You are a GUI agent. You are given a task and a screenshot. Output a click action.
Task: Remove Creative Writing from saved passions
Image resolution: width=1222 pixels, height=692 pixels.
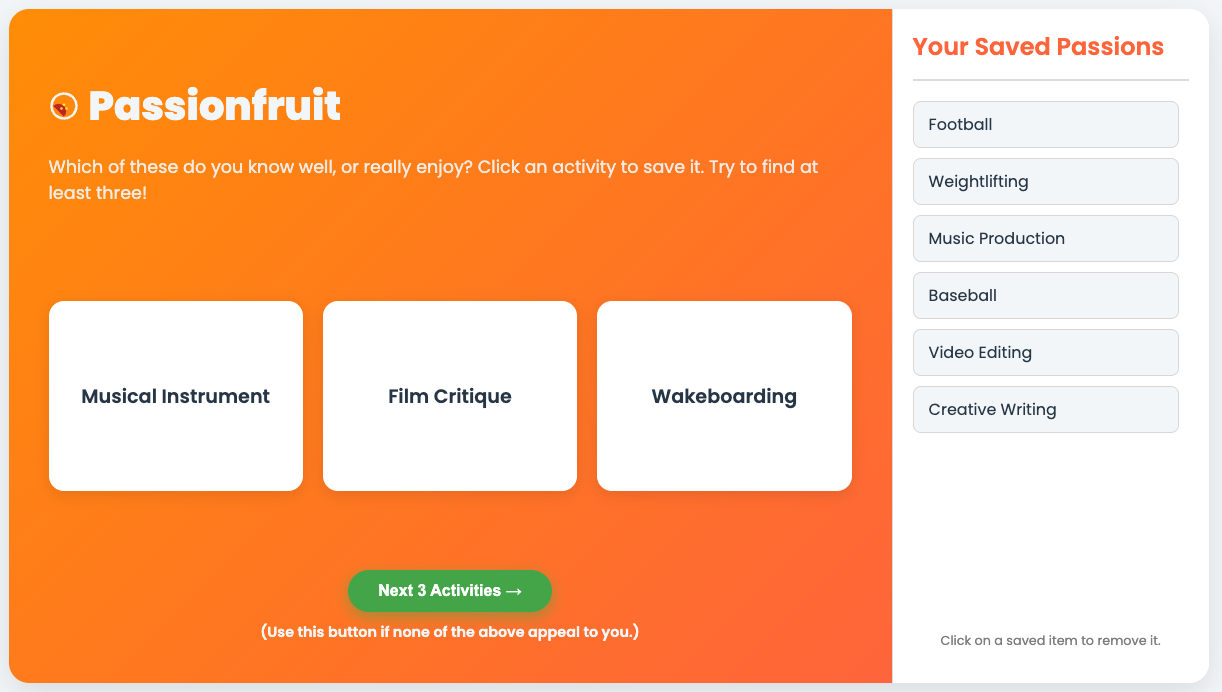(x=1045, y=409)
